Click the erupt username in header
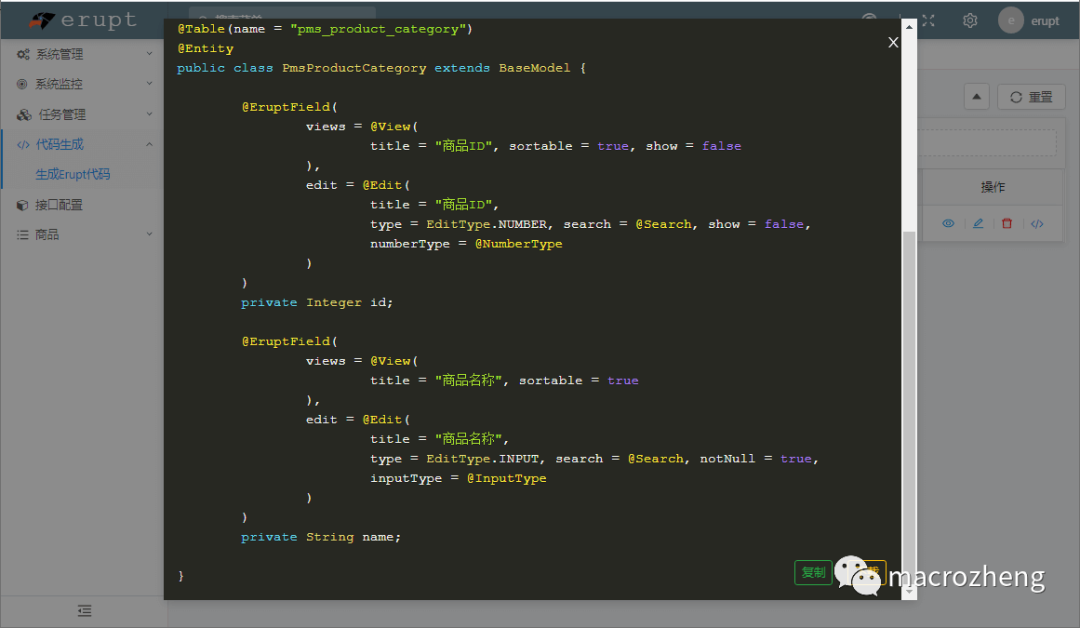Image resolution: width=1080 pixels, height=628 pixels. (1045, 21)
